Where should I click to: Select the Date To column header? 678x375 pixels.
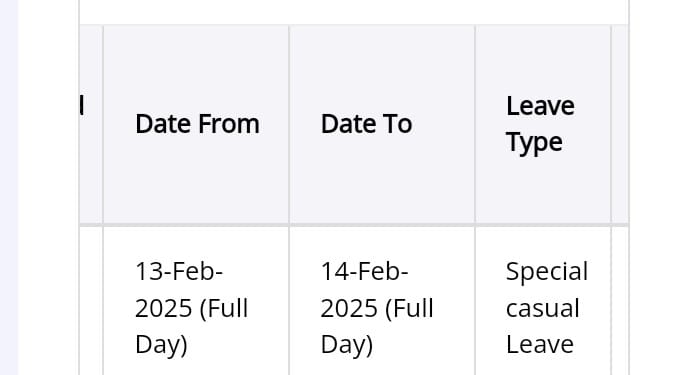382,125
